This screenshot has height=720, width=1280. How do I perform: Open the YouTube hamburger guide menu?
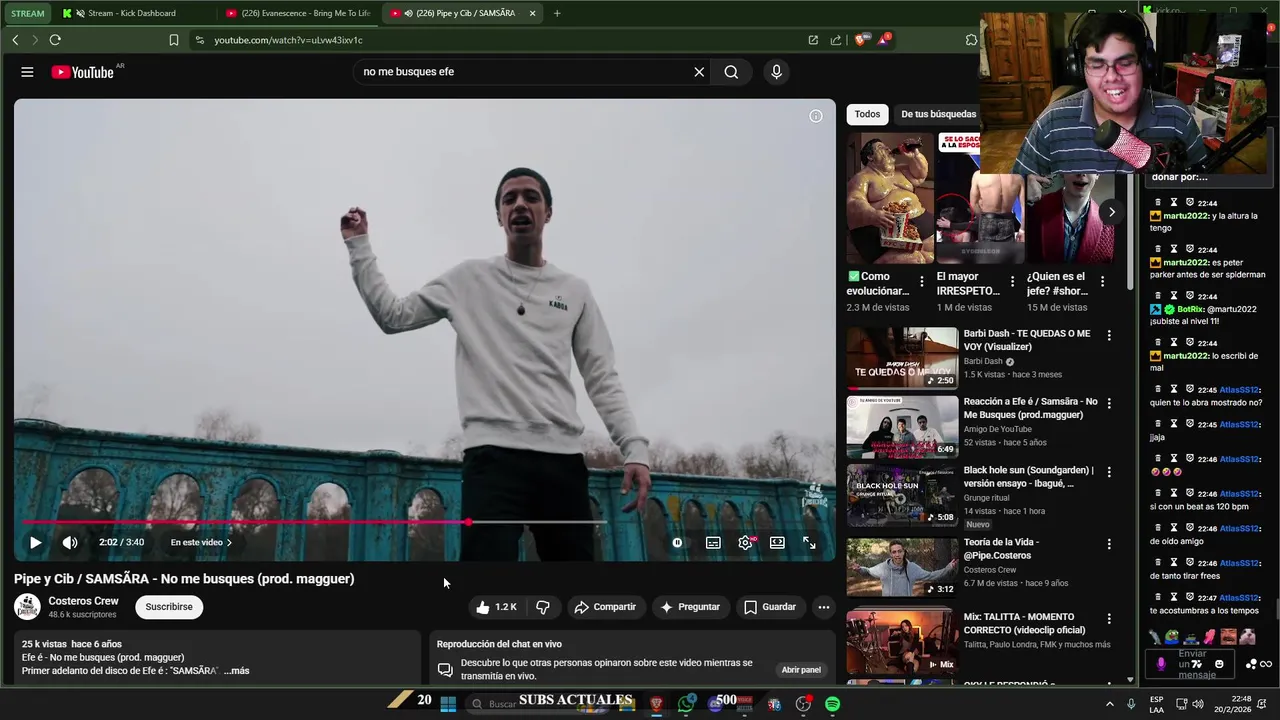coord(27,72)
